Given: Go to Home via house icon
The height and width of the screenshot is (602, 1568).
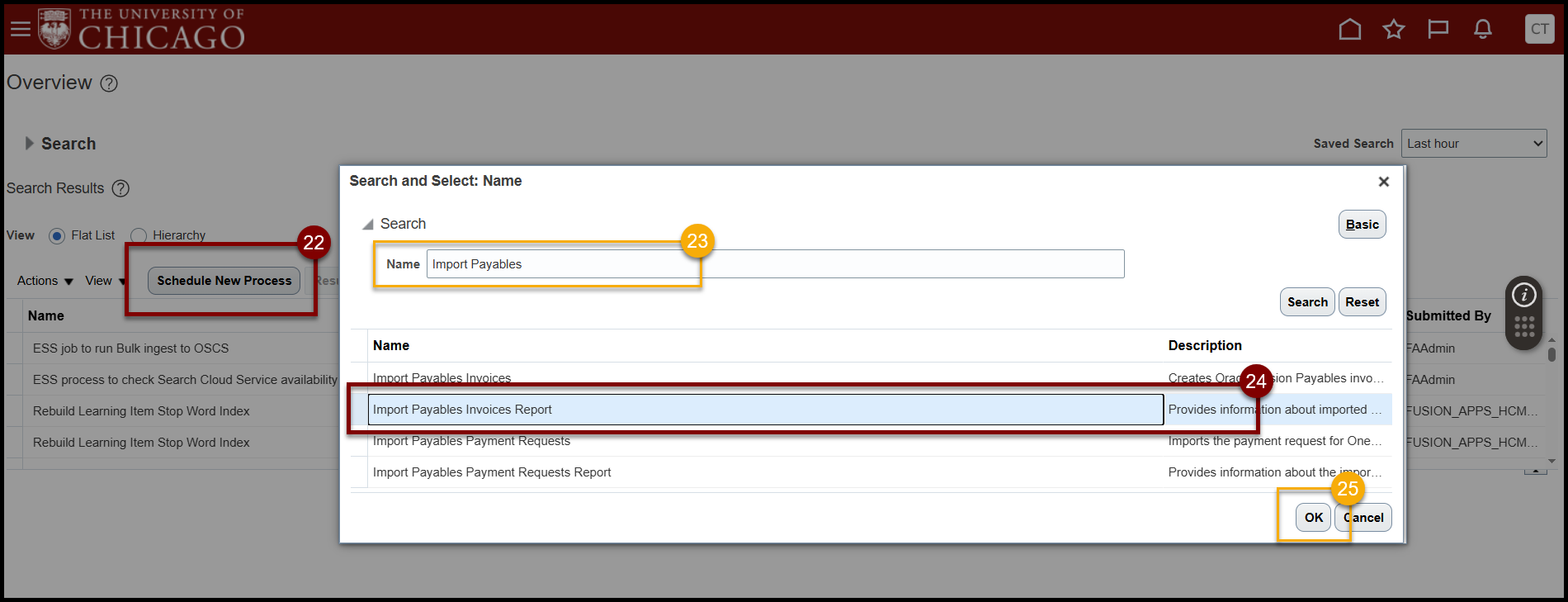Looking at the screenshot, I should [1349, 30].
